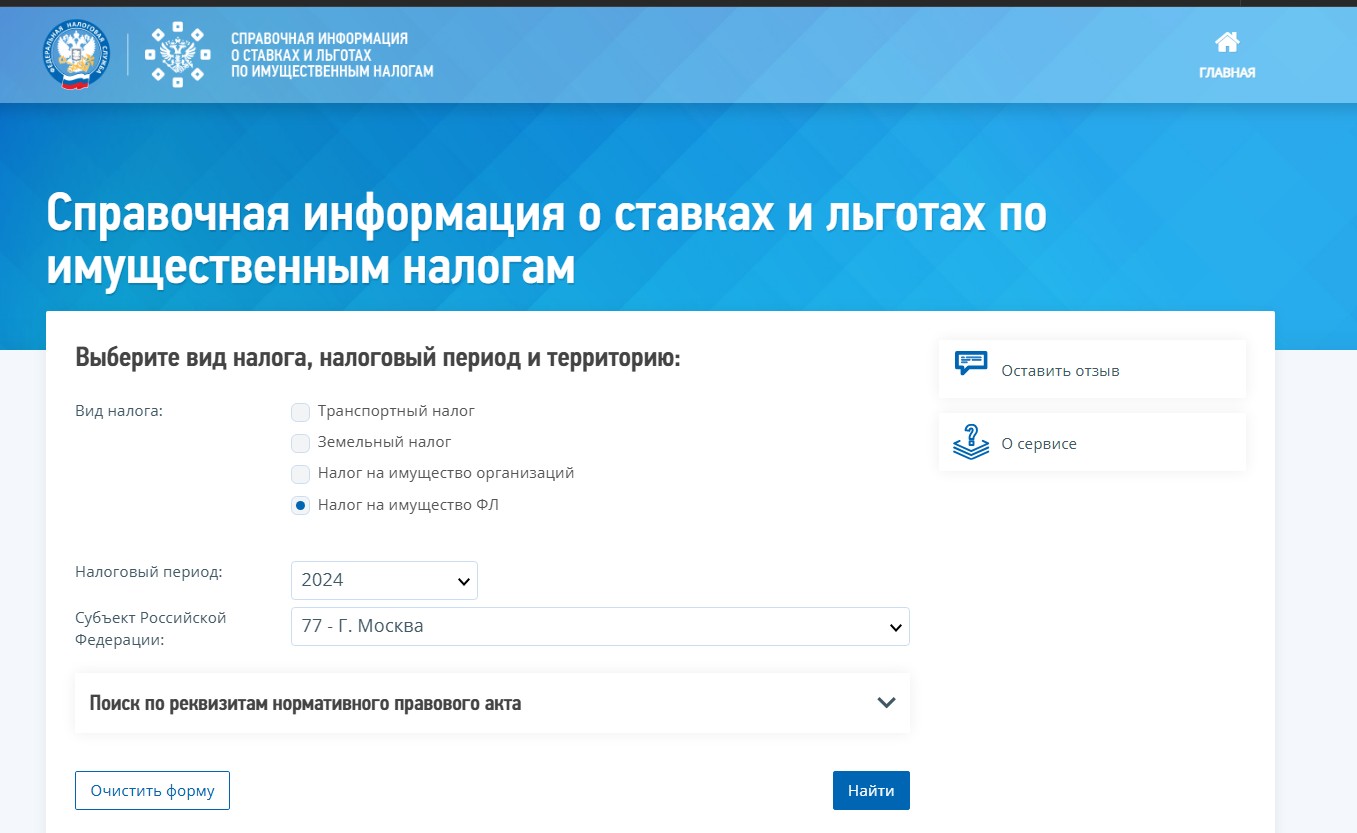The image size is (1357, 833).
Task: Click the Субъект Российской Федерации label
Action: 150,628
